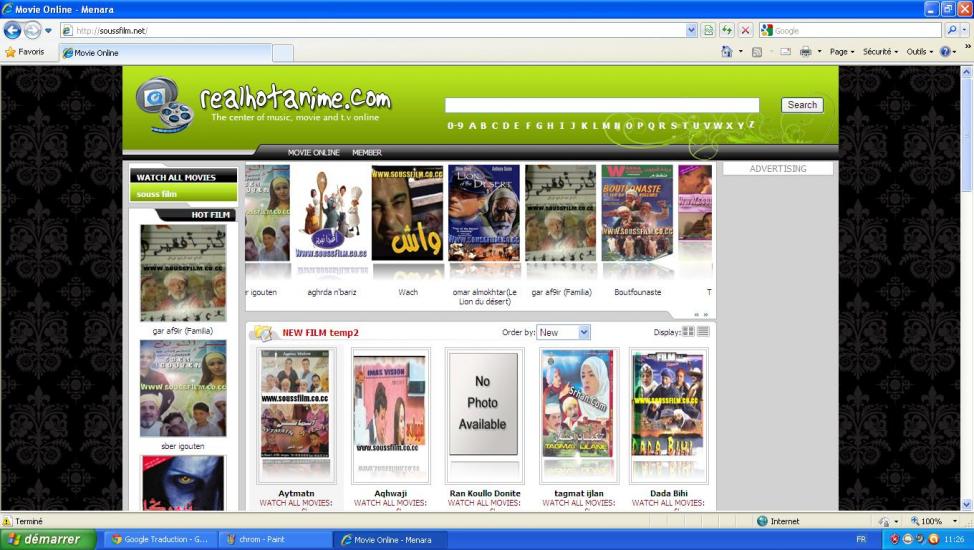Click the Home icon in command bar
Viewport: 974px width, 550px height.
pyautogui.click(x=727, y=52)
